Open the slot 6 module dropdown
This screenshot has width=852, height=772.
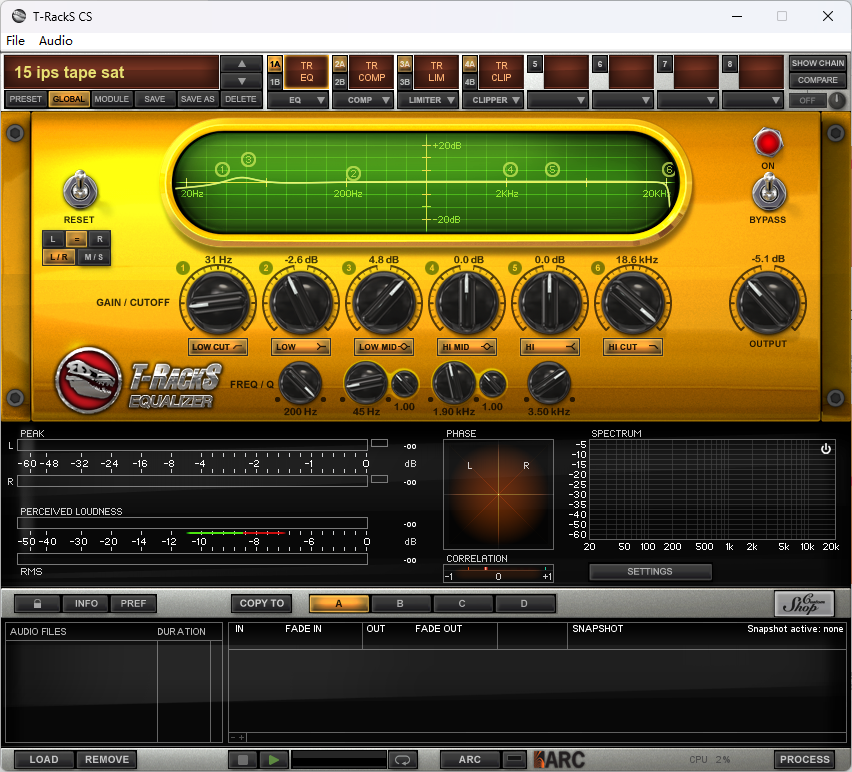[x=623, y=100]
